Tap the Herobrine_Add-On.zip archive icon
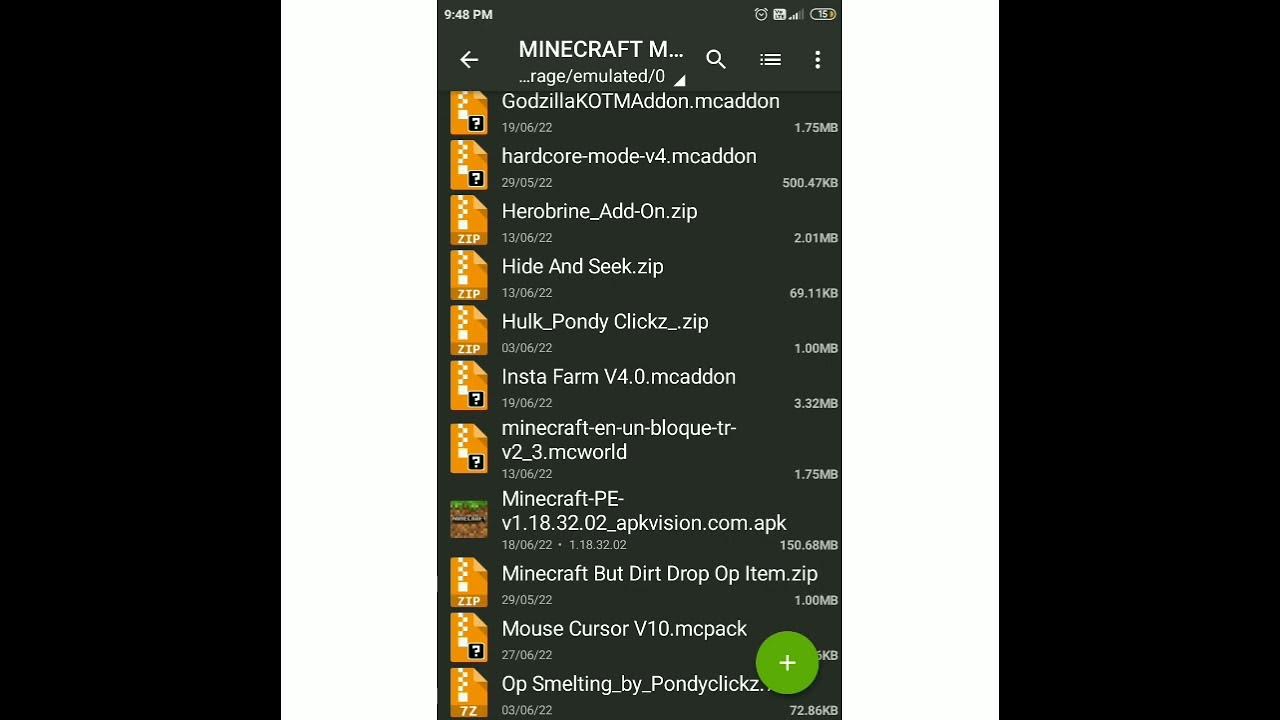Viewport: 1280px width, 720px height. [x=469, y=220]
